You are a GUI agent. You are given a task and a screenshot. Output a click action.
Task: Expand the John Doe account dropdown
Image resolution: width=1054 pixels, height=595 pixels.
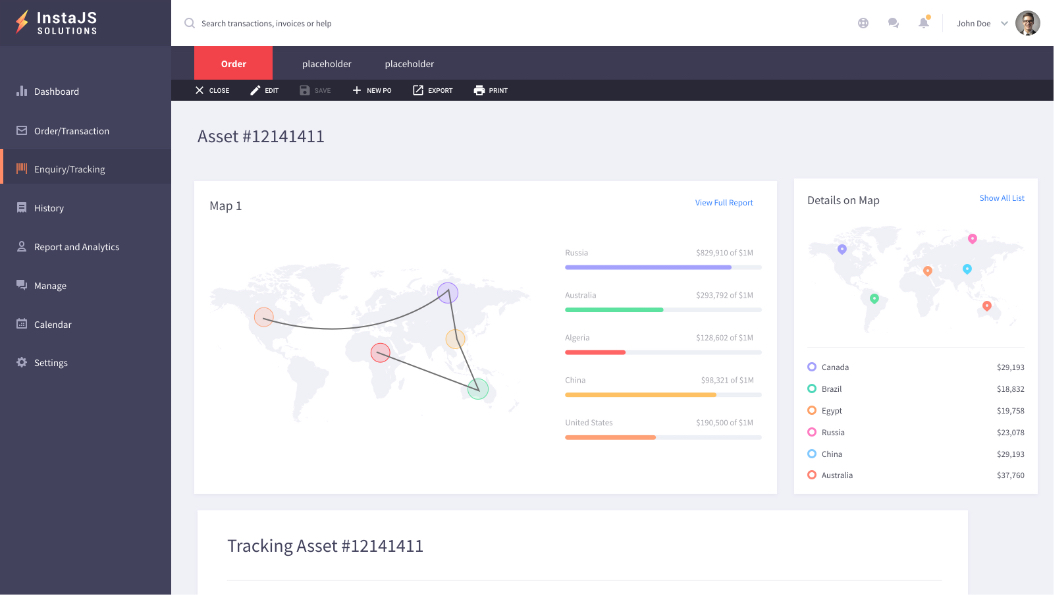pos(1004,23)
